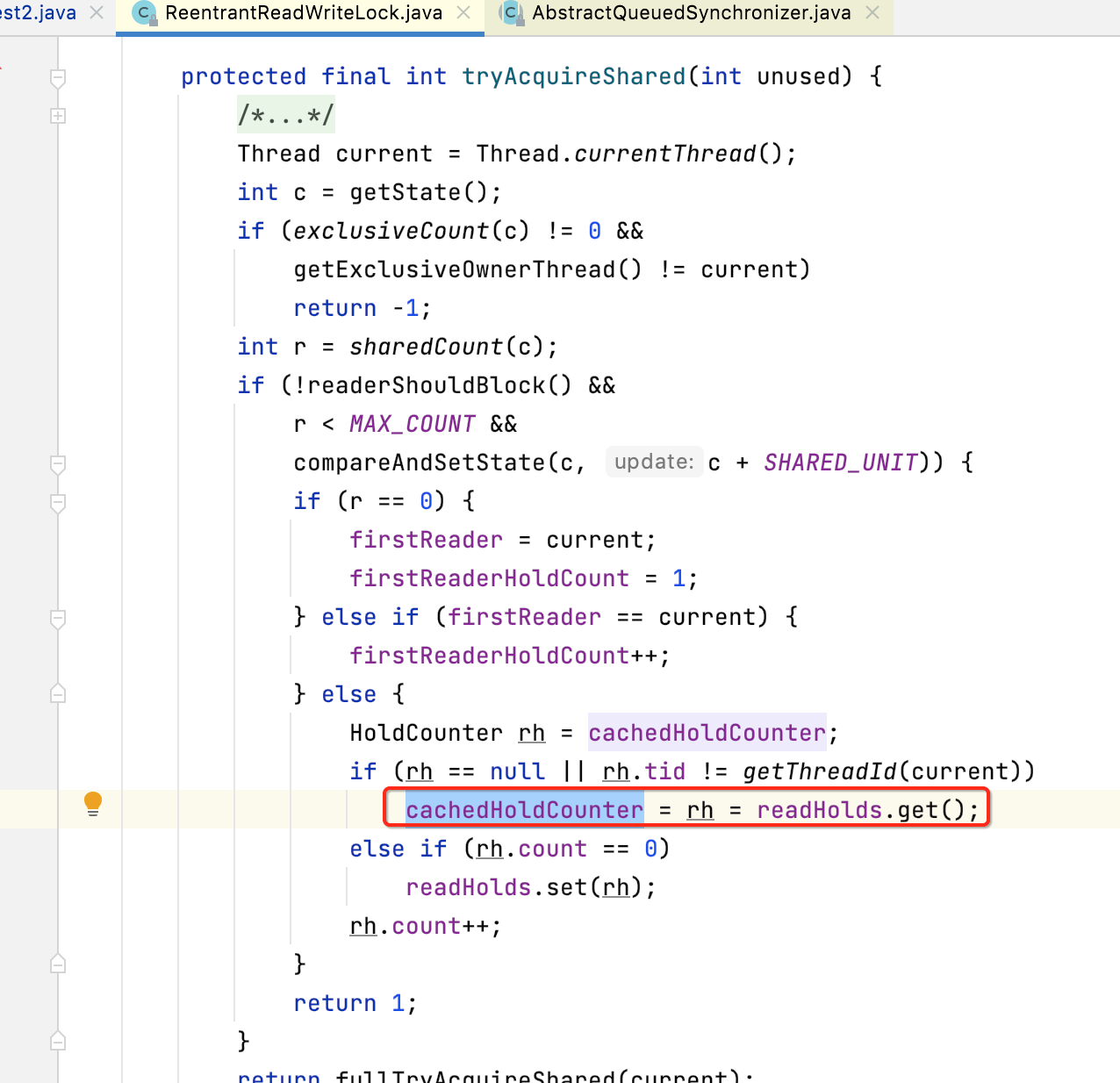The width and height of the screenshot is (1120, 1083).
Task: Collapse the '} else {' block fold marker
Action: coord(58,693)
